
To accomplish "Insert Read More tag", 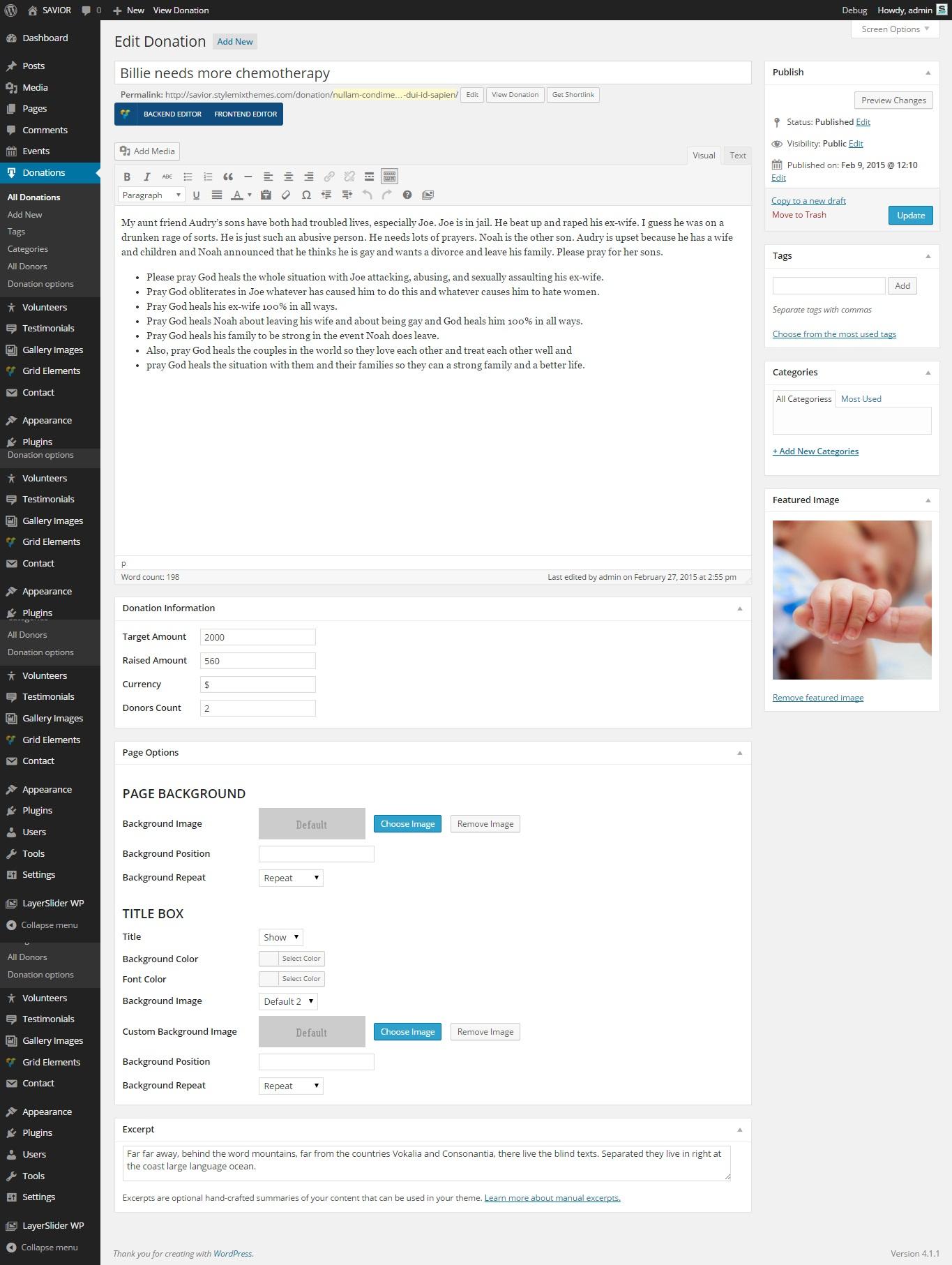I will coord(370,177).
